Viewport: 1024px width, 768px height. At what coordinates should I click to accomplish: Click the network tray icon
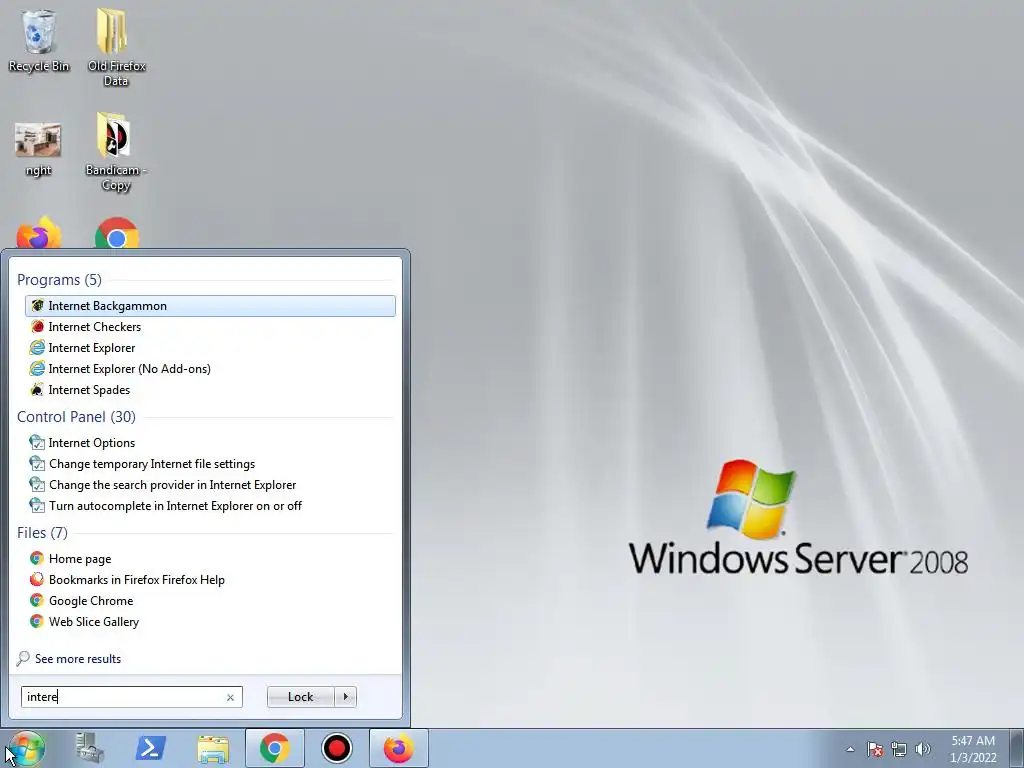899,749
